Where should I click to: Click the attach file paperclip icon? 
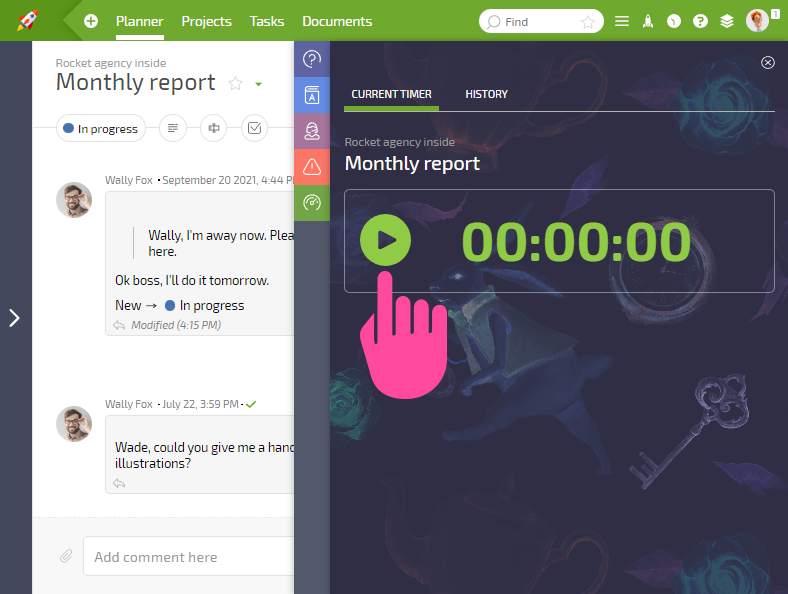pyautogui.click(x=66, y=556)
